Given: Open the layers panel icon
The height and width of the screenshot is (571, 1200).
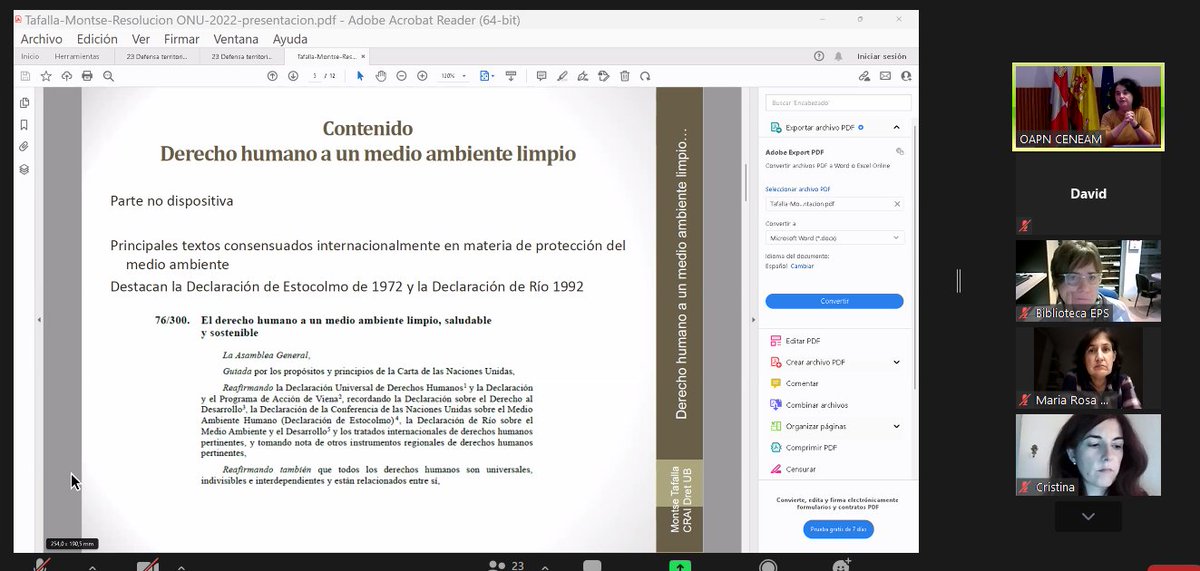Looking at the screenshot, I should click(24, 169).
